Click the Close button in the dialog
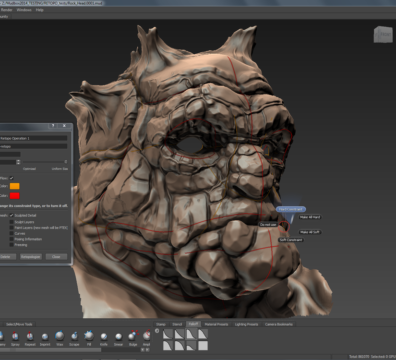Screen dimensions: 396x360 [x=56, y=257]
